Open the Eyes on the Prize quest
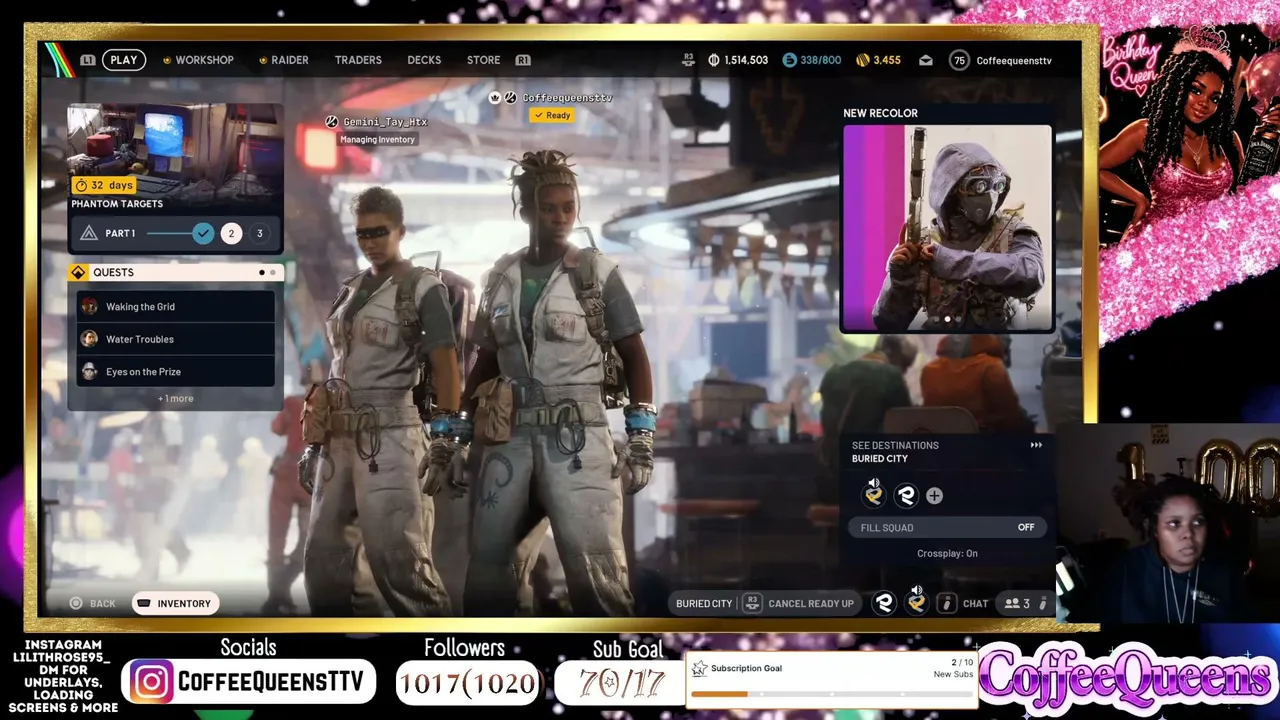Screen dimensions: 1280x720 point(175,371)
